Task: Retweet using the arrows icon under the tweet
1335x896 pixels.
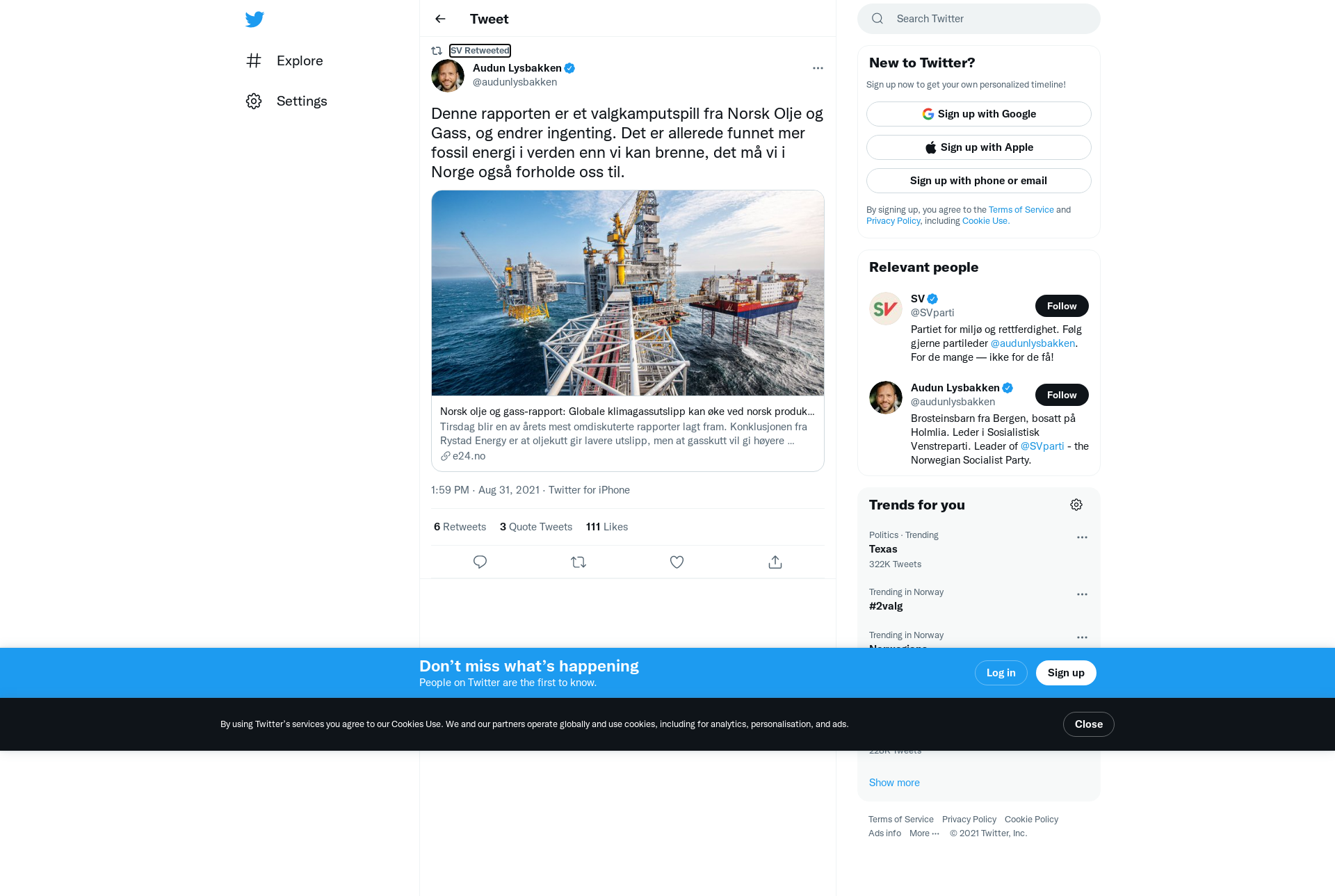Action: pos(578,562)
